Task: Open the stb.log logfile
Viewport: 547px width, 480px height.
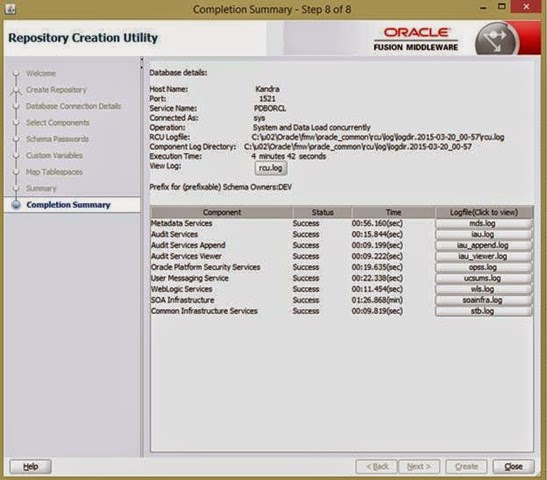Action: click(x=484, y=311)
